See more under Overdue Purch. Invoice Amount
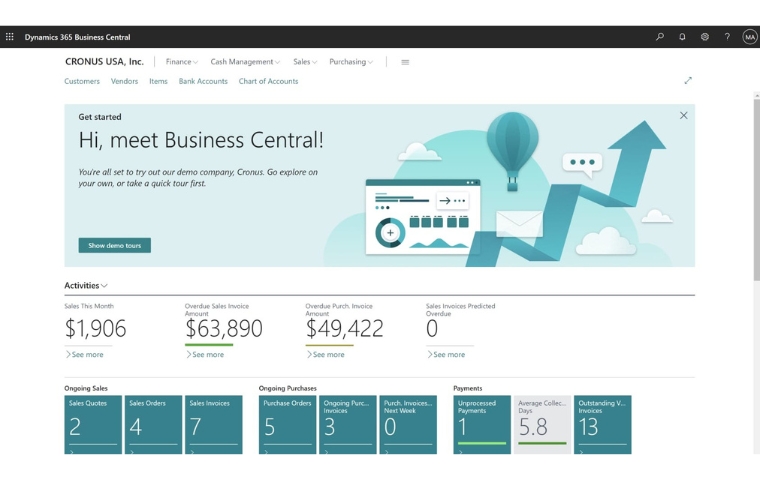The width and height of the screenshot is (760, 480). pyautogui.click(x=326, y=354)
